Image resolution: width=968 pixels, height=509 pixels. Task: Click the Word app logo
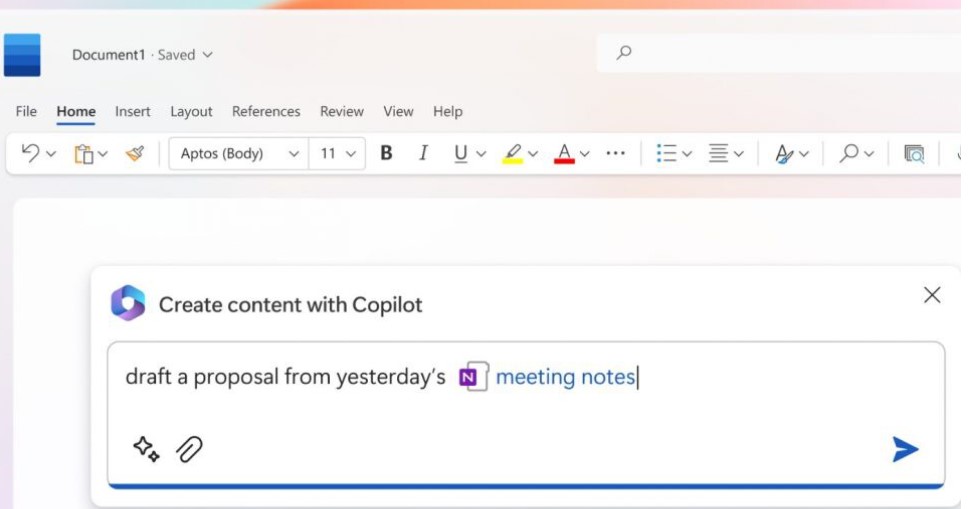(22, 55)
